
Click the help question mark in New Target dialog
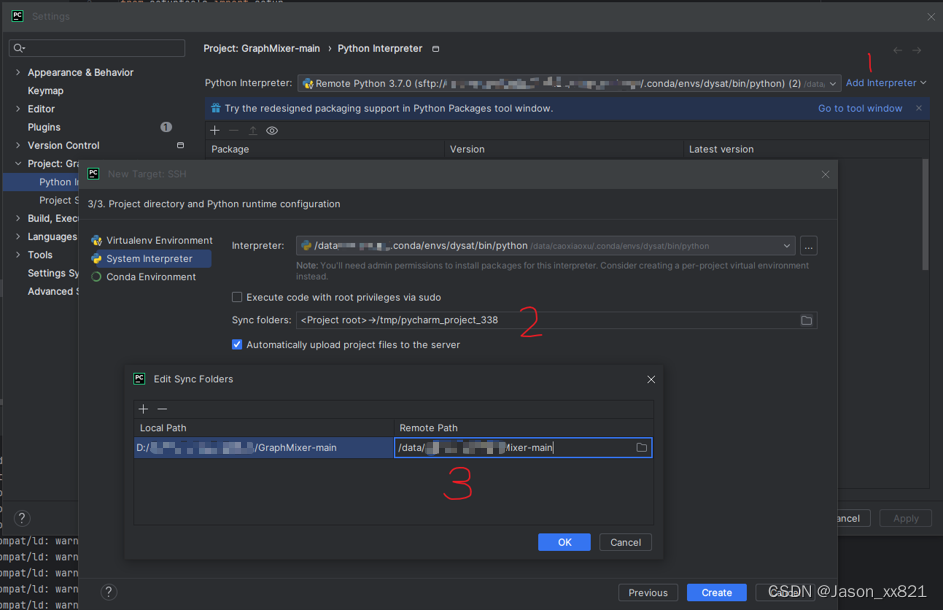(x=108, y=592)
